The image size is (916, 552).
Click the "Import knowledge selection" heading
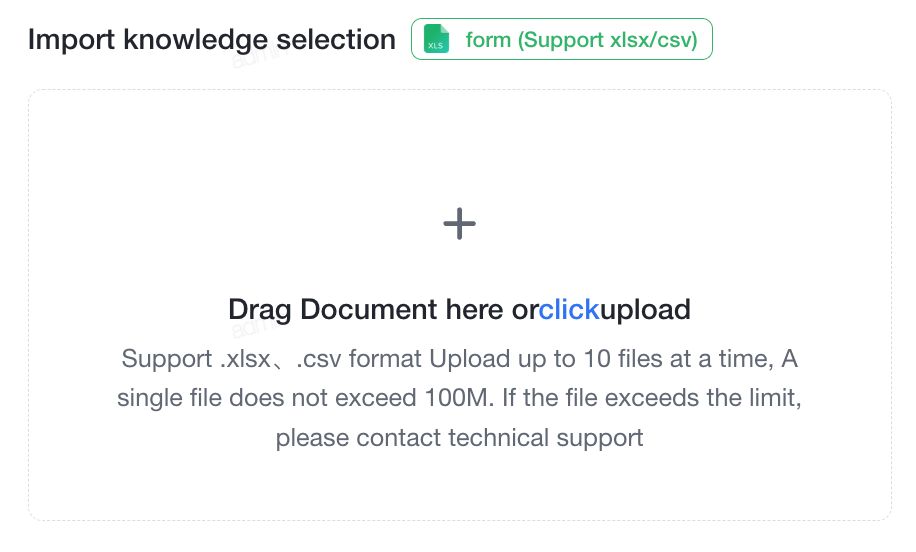pos(211,40)
